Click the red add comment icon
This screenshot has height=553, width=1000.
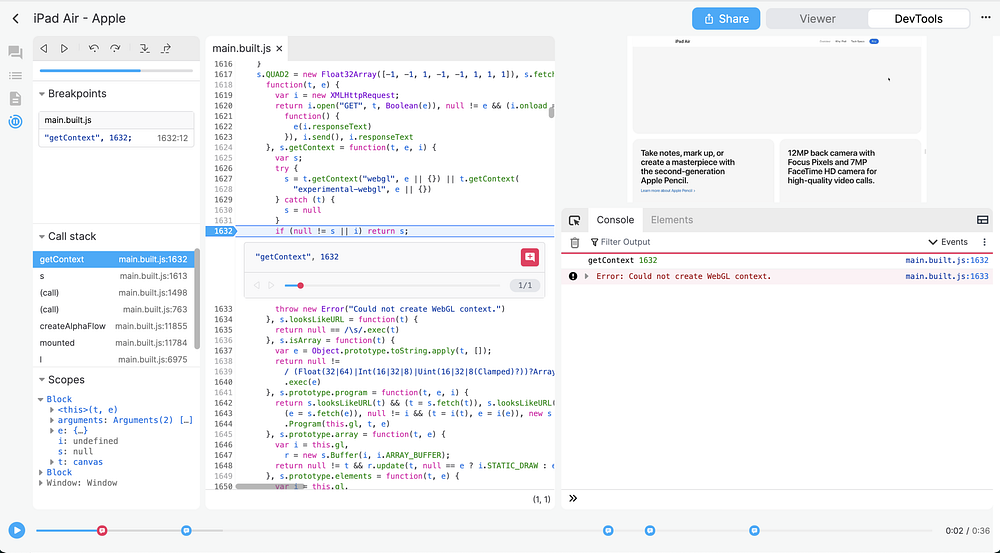529,257
